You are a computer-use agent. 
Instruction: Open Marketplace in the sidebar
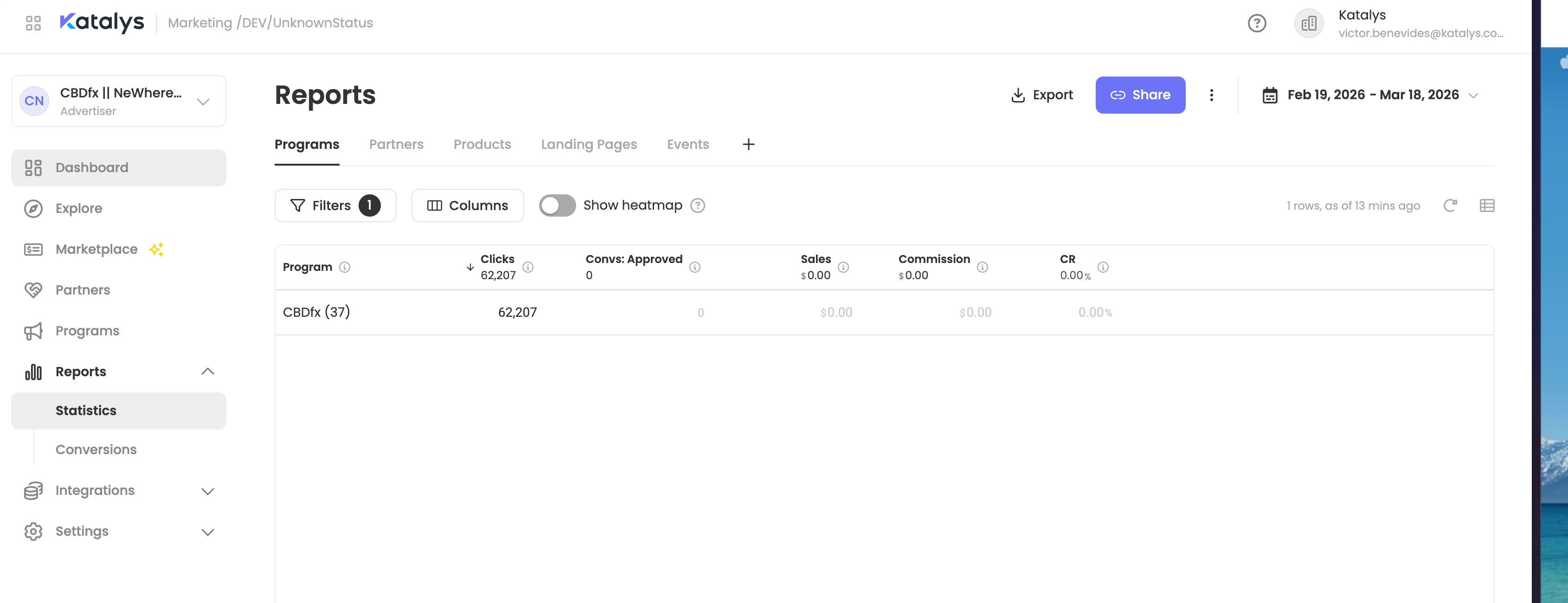point(119,250)
